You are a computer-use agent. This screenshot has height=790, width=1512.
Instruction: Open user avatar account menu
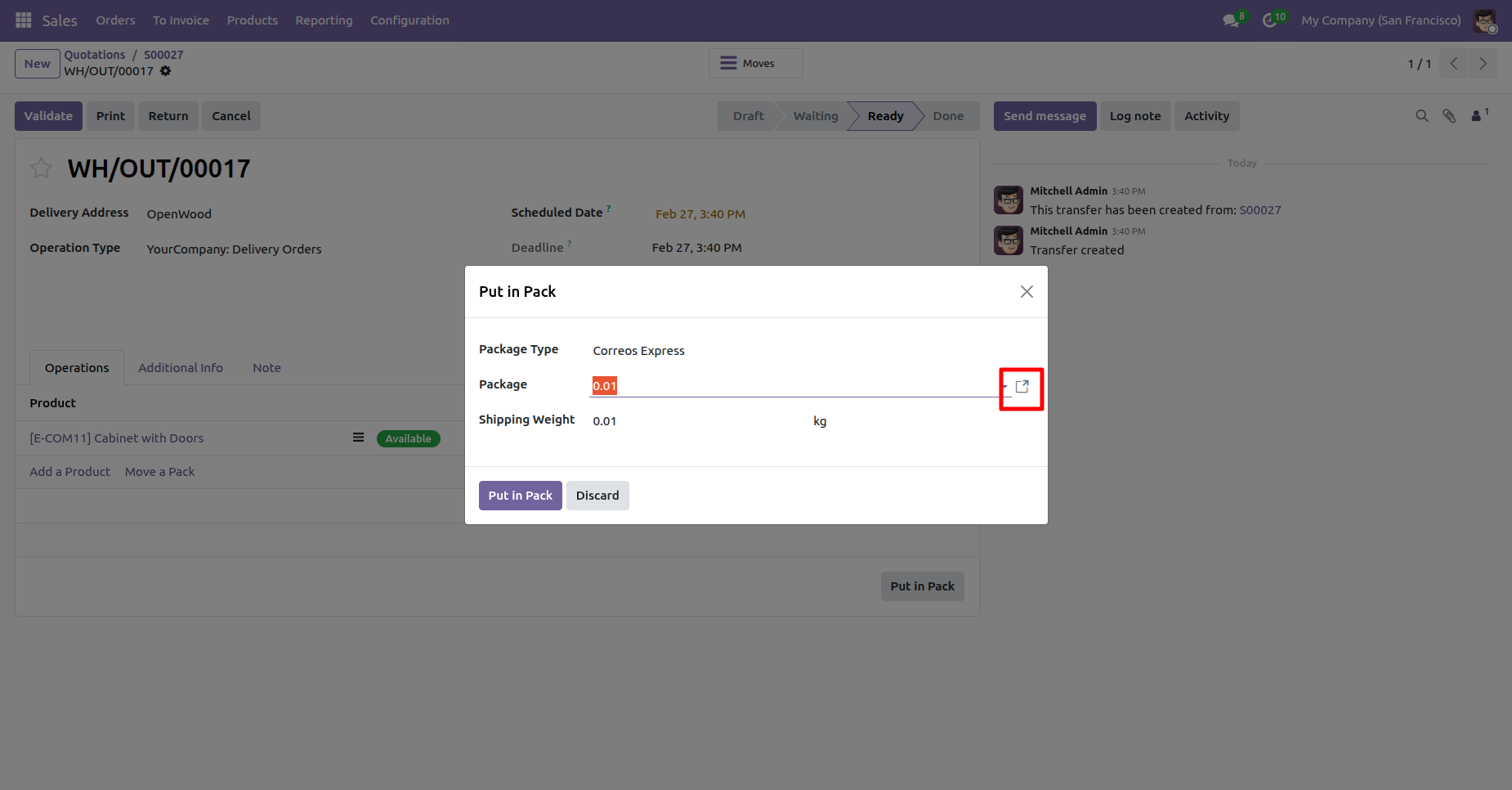[x=1484, y=20]
